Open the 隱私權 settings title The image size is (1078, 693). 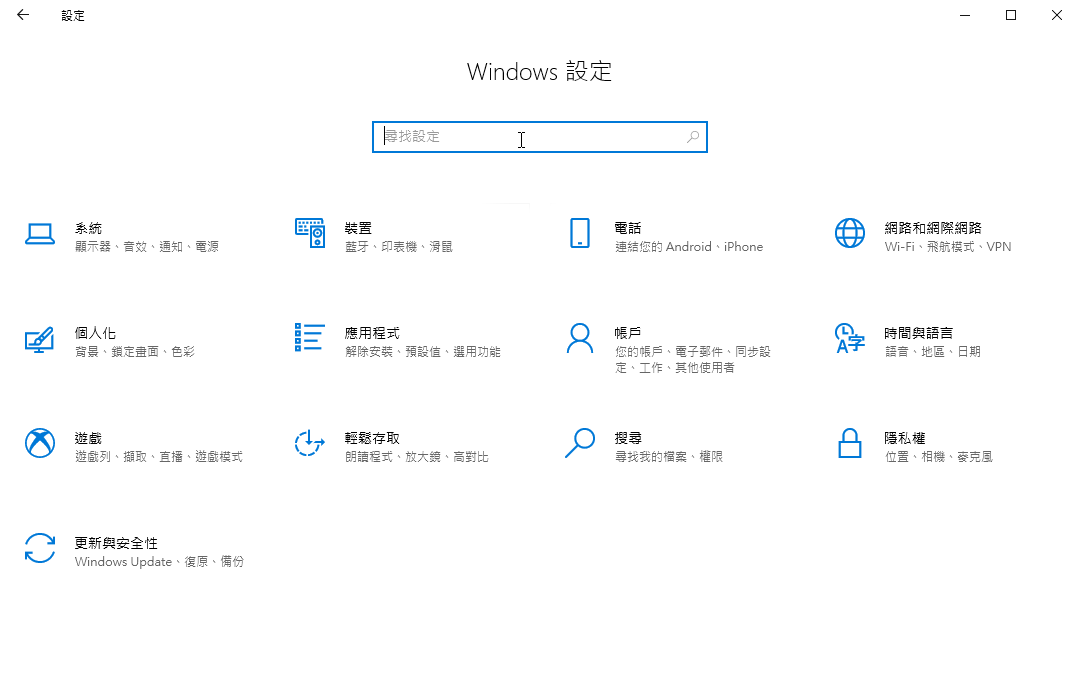[x=905, y=439]
